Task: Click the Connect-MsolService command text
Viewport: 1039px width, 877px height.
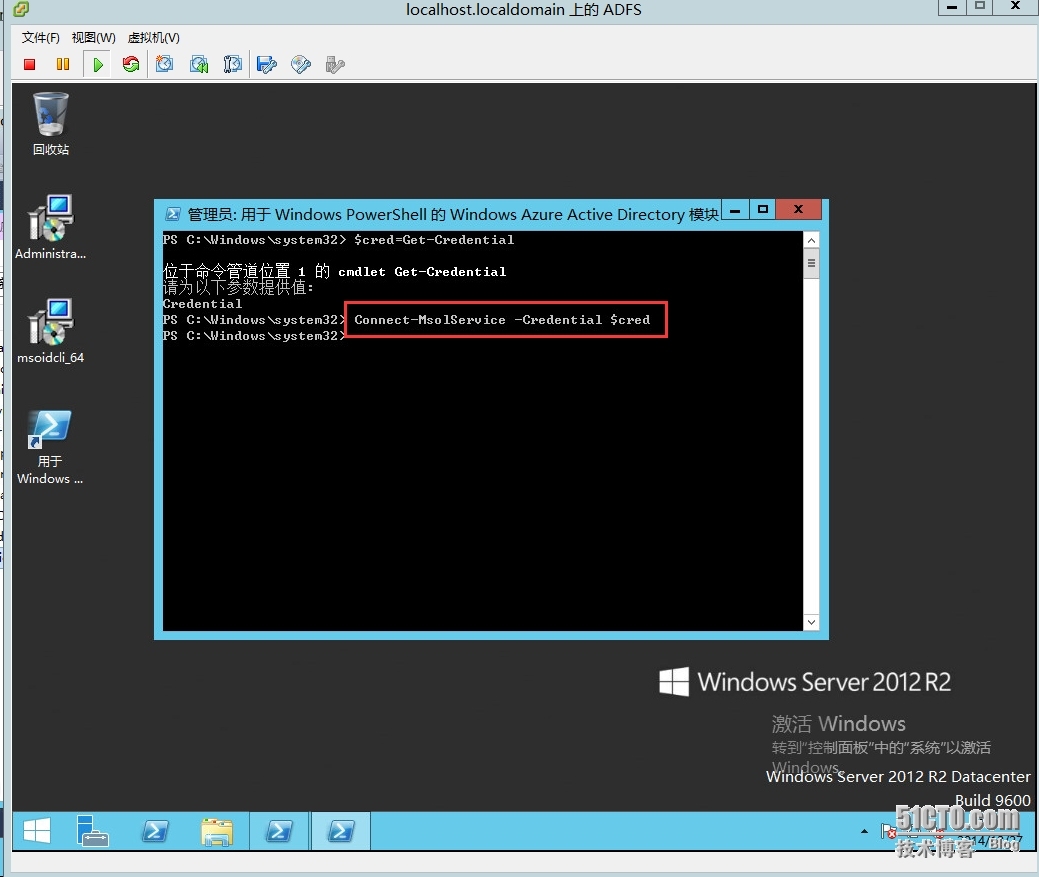Action: tap(502, 320)
